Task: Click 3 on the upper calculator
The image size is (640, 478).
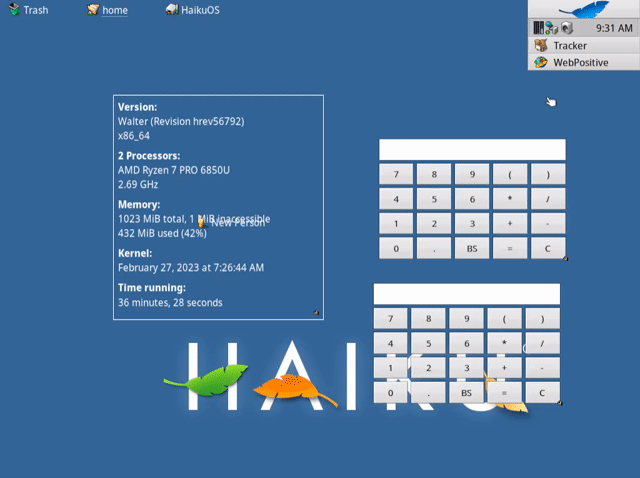Action: click(x=472, y=224)
